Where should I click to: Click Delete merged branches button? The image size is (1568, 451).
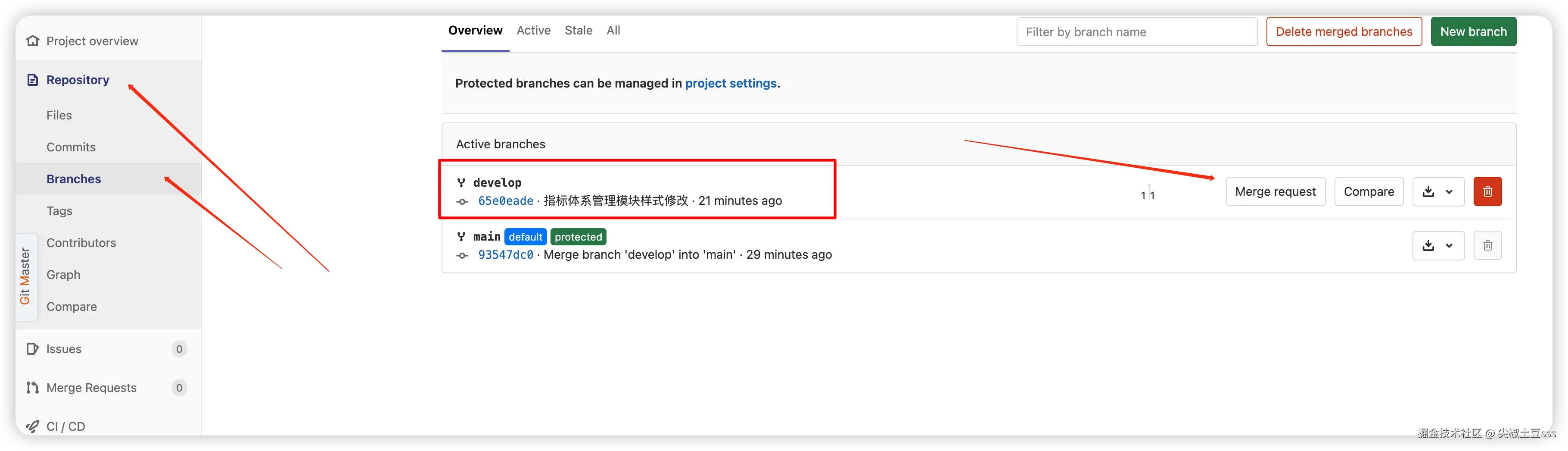coord(1344,32)
